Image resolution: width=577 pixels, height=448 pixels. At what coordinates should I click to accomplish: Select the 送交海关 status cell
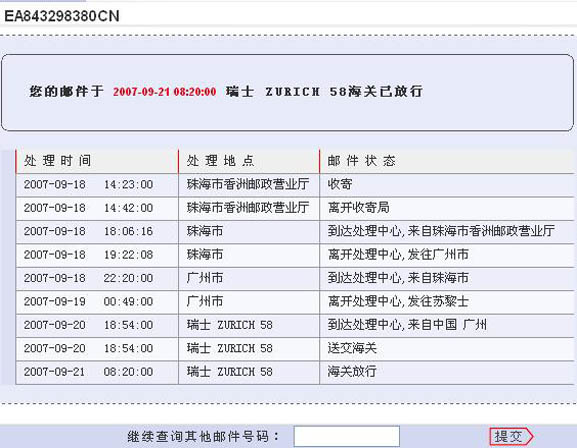point(352,349)
